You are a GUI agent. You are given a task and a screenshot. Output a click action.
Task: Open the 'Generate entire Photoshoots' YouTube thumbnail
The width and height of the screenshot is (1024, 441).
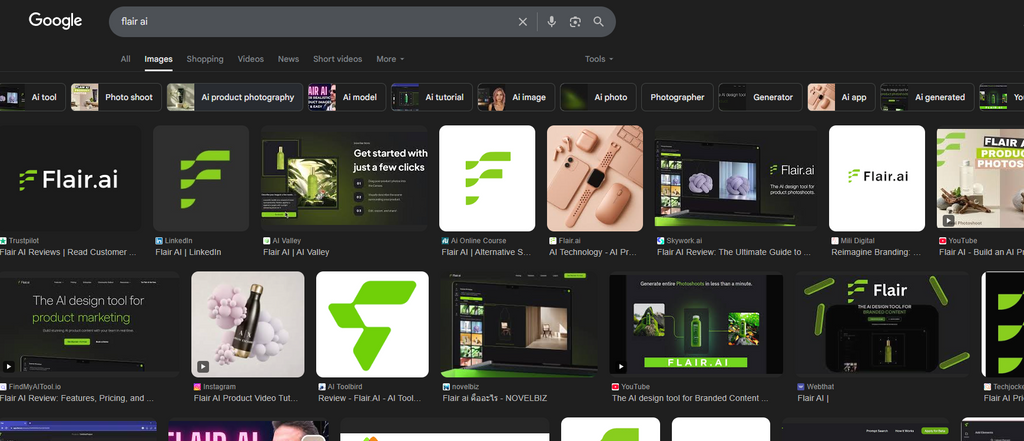click(x=696, y=324)
